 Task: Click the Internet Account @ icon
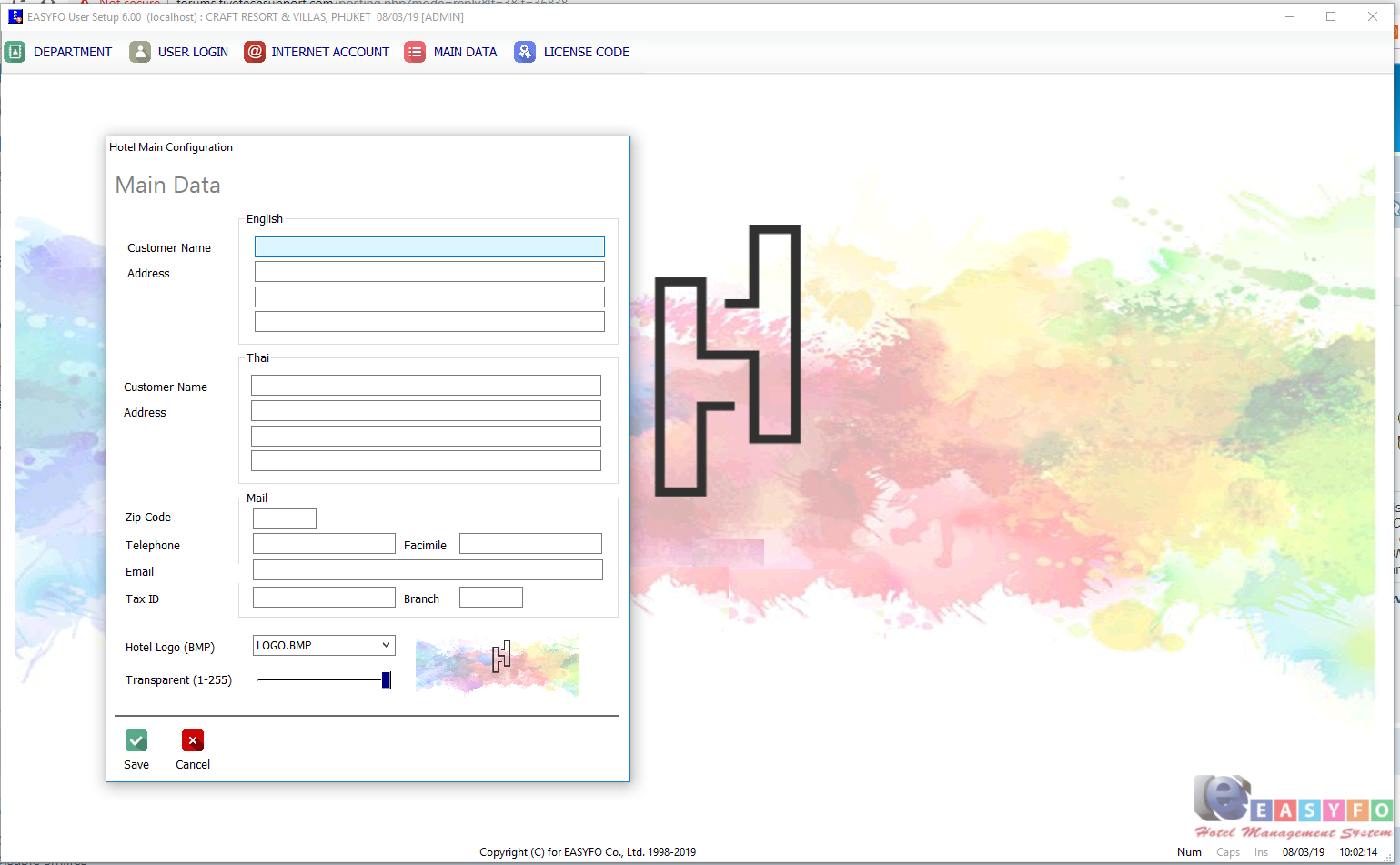pyautogui.click(x=255, y=52)
